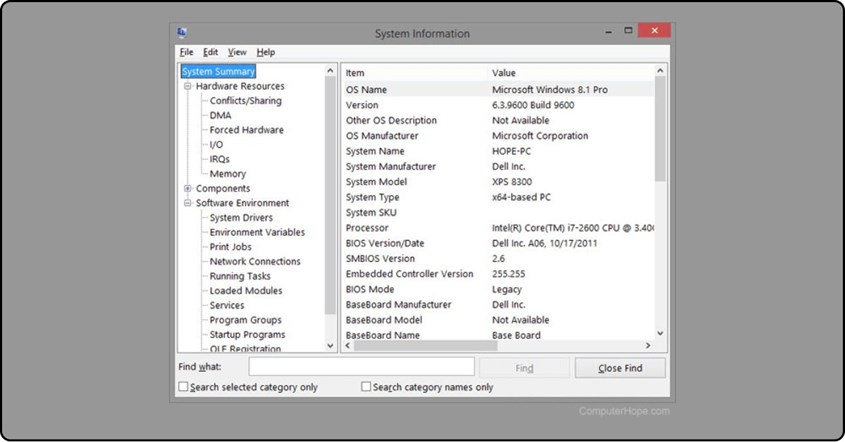Select Forced Hardware item

[x=246, y=130]
